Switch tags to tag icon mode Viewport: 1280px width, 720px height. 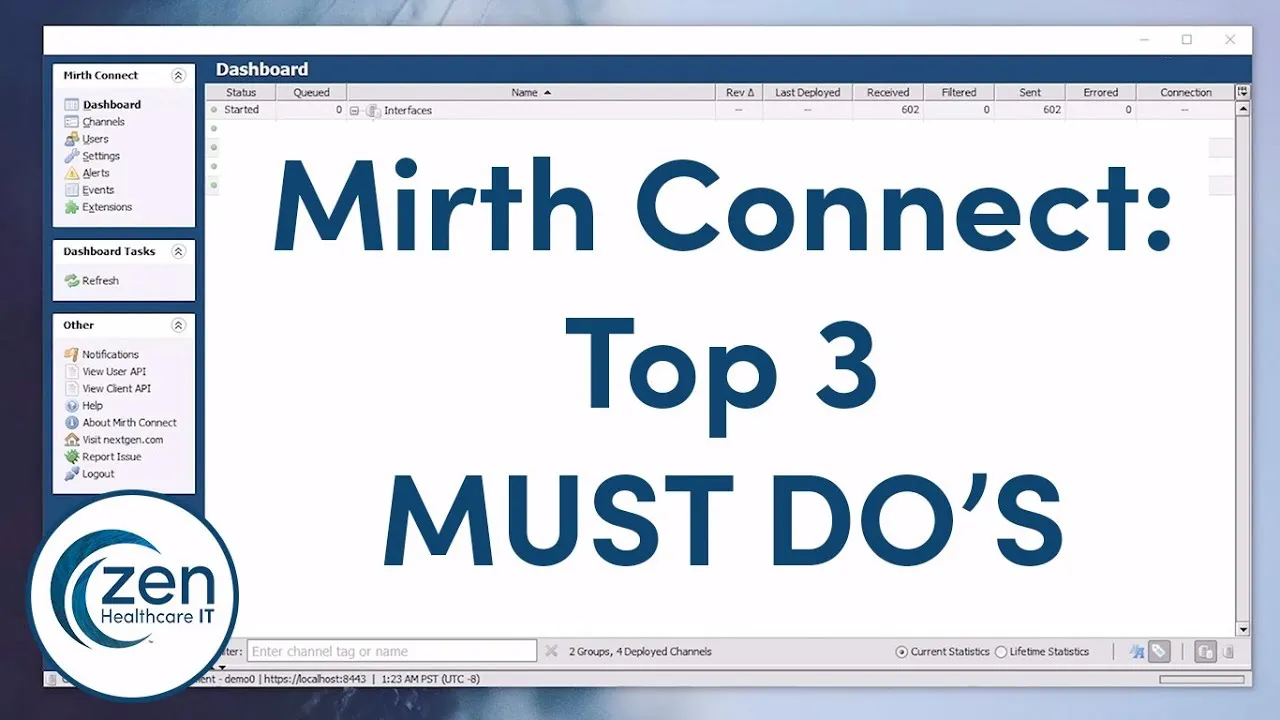(x=1159, y=652)
